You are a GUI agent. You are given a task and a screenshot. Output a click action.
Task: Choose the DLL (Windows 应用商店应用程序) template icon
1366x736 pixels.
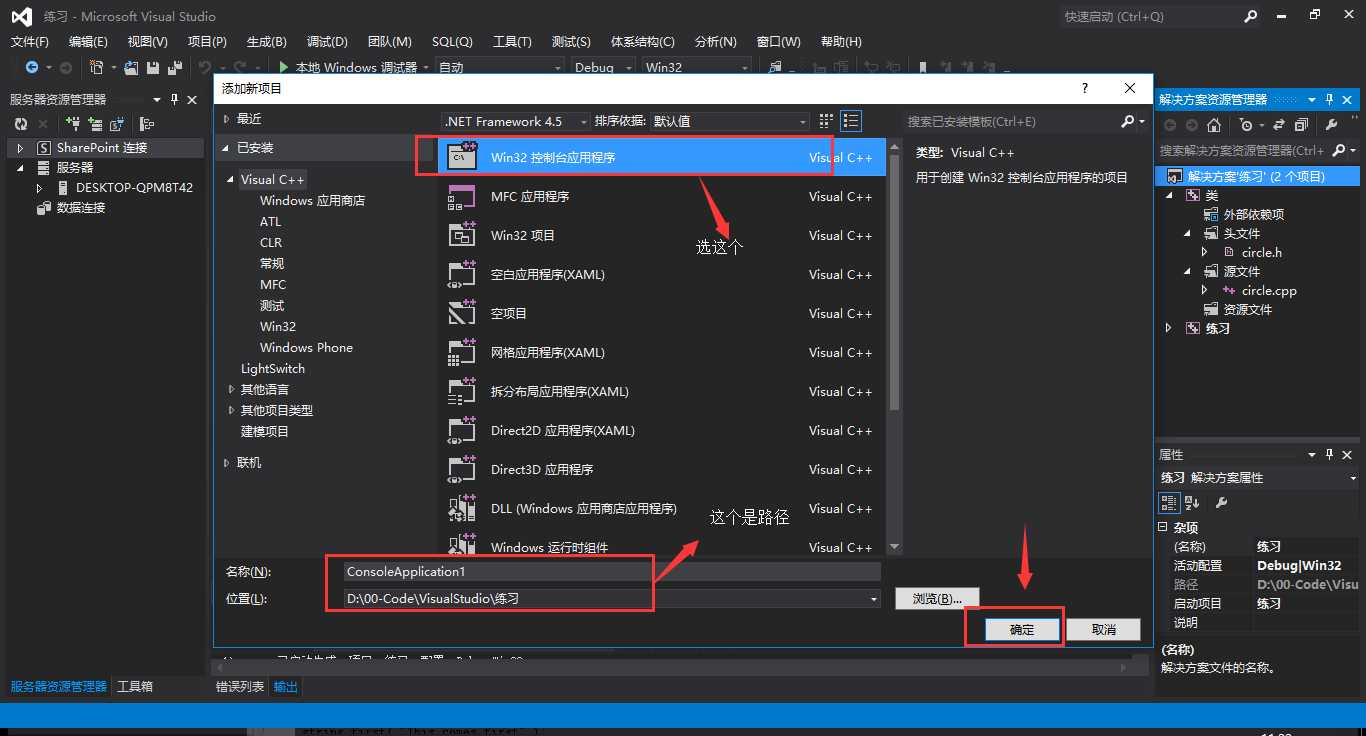(x=461, y=509)
